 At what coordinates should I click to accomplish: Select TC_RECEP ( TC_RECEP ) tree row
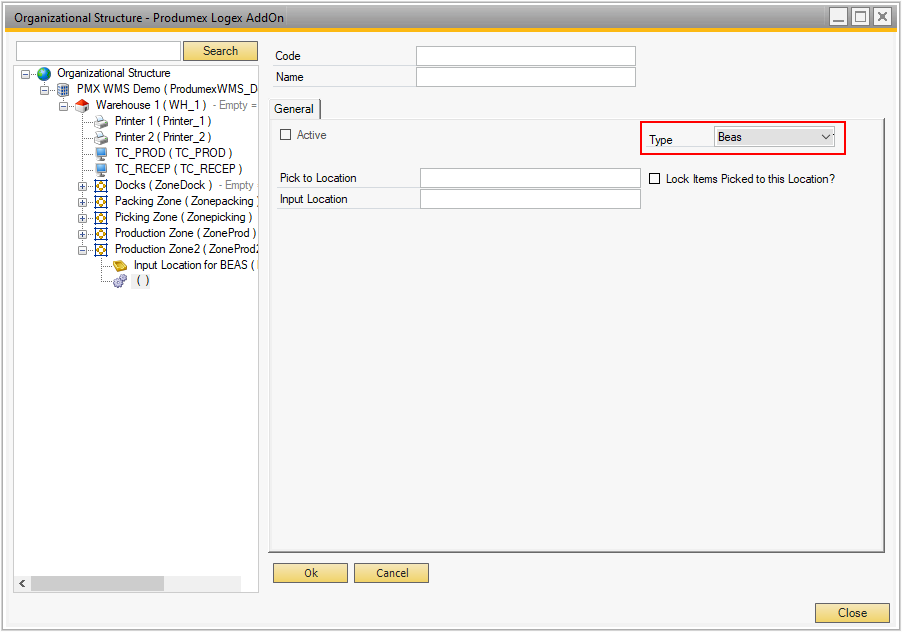pos(179,169)
